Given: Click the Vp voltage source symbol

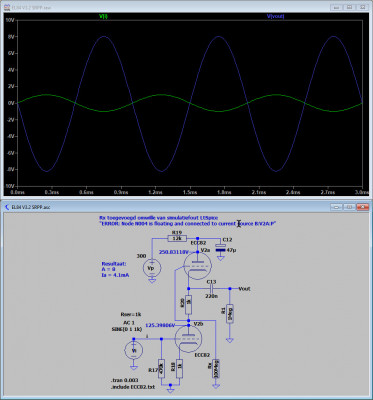Looking at the screenshot, I should 152,268.
